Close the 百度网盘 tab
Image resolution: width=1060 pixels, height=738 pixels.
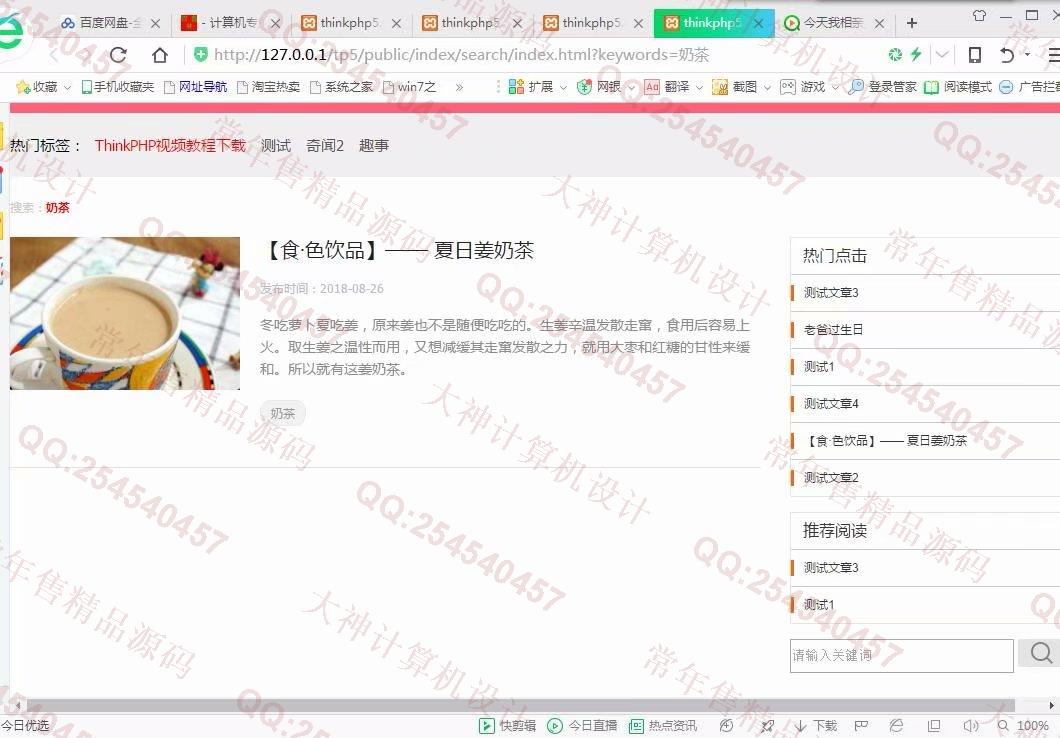point(155,23)
